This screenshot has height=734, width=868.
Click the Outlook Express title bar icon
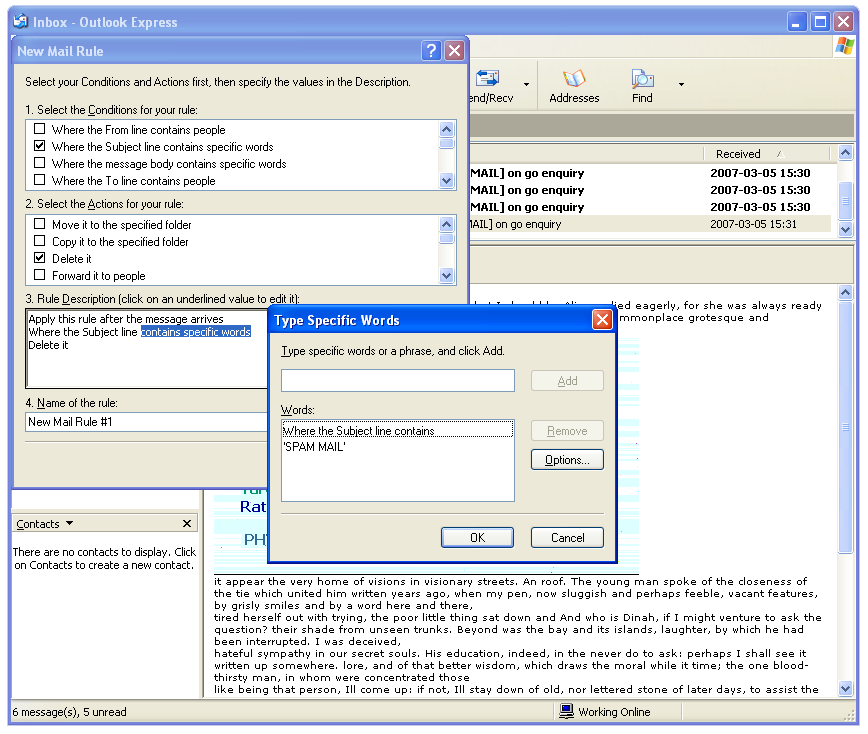point(21,22)
